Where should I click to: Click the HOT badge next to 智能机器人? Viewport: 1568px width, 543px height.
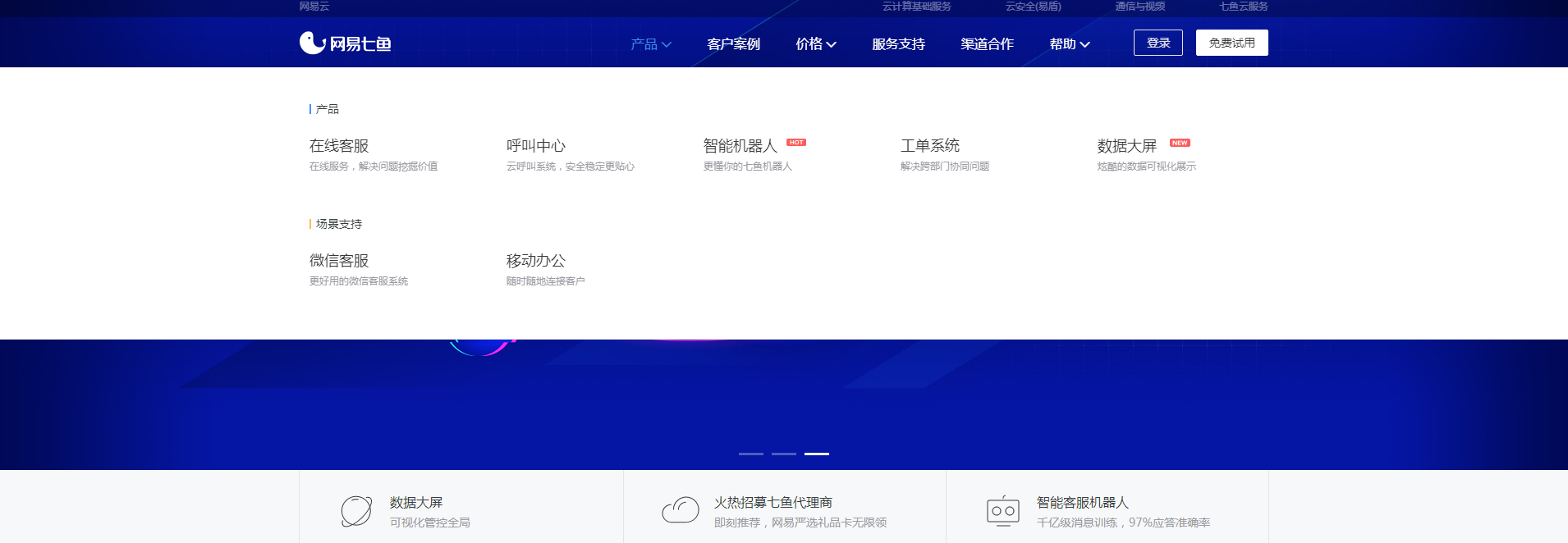tap(796, 143)
